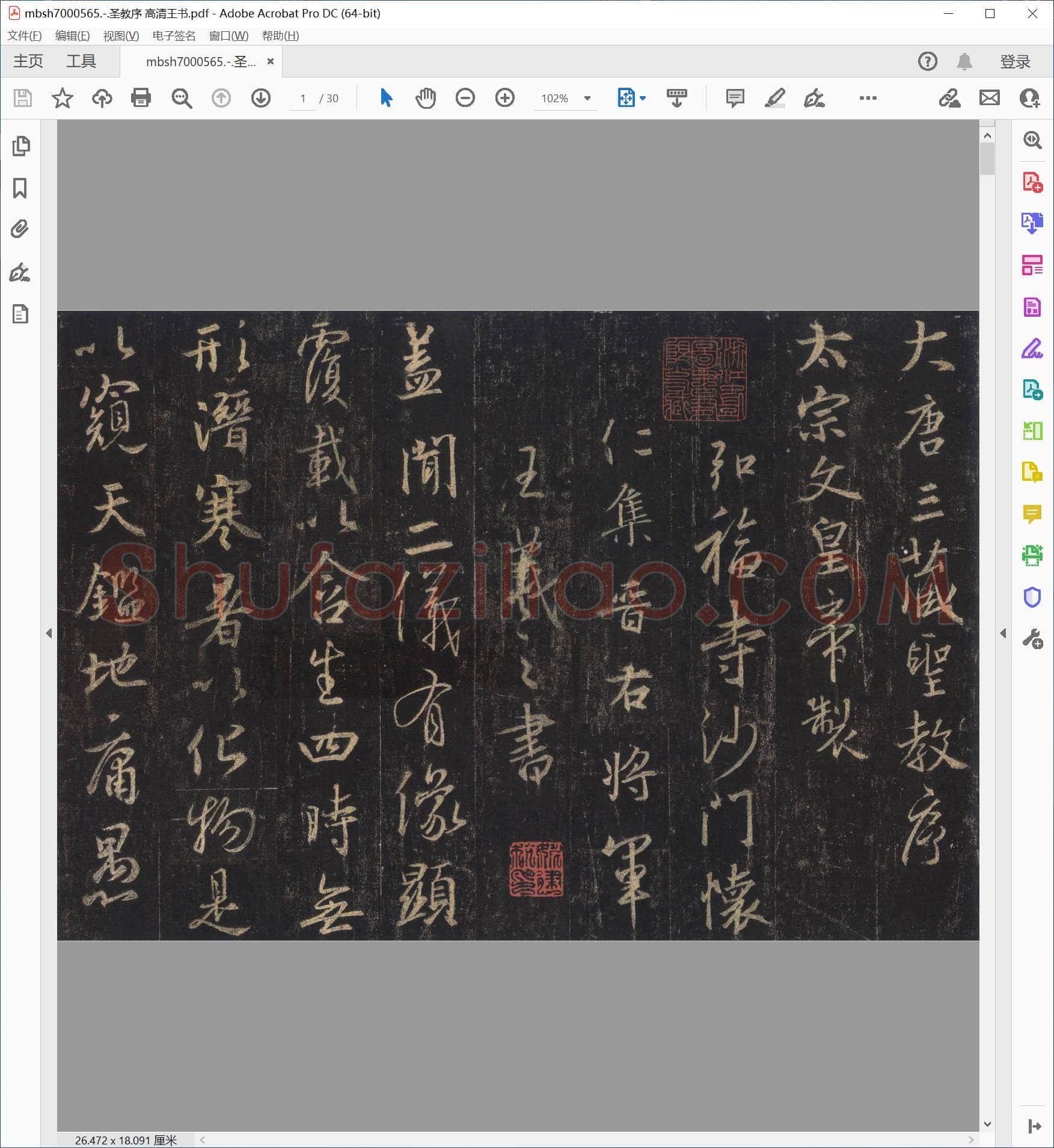The image size is (1054, 1148).
Task: Click the scrolling mode keyboard icon
Action: click(676, 98)
